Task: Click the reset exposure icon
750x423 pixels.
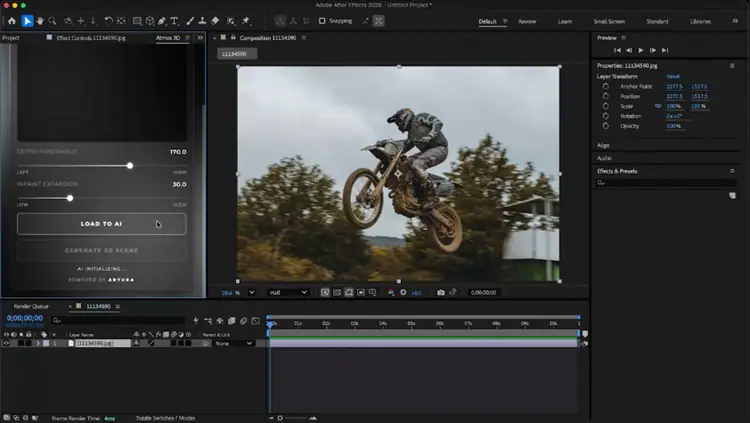Action: pyautogui.click(x=403, y=292)
